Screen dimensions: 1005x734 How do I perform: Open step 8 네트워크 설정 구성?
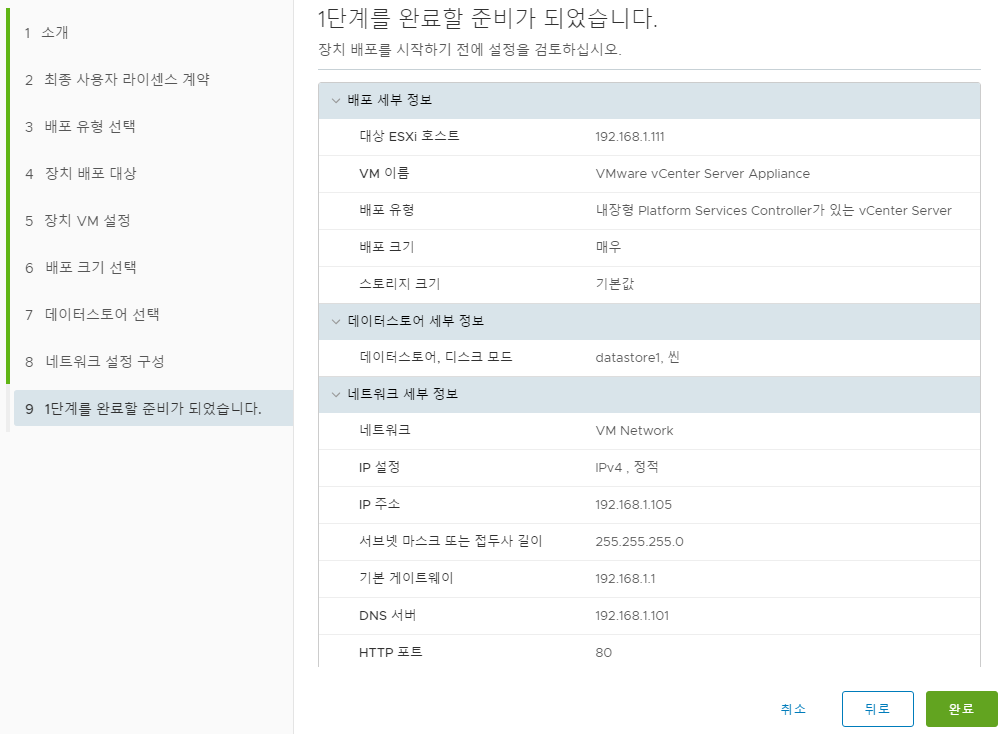point(95,362)
